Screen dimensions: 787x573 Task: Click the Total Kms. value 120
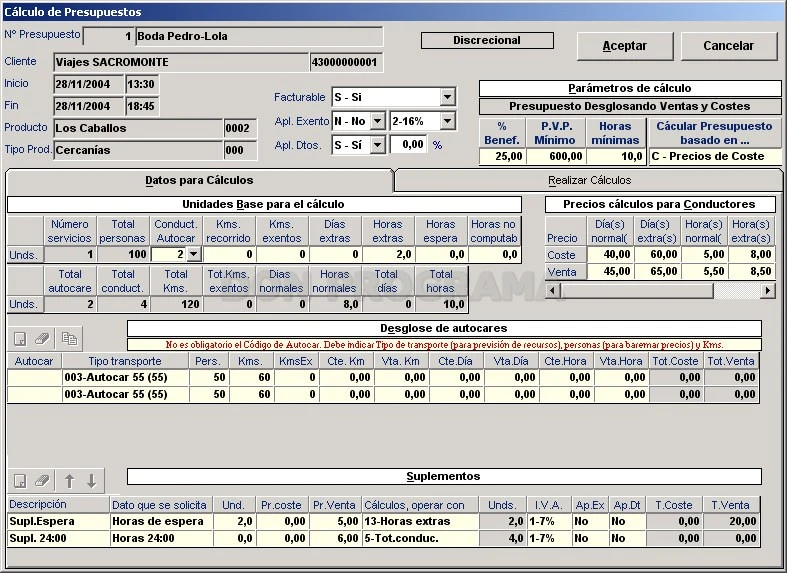pyautogui.click(x=176, y=304)
